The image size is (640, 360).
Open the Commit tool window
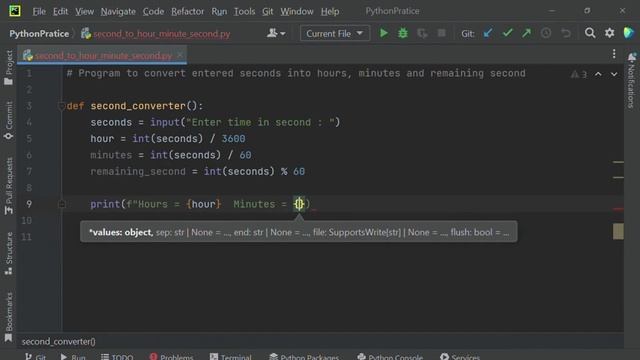[8, 120]
